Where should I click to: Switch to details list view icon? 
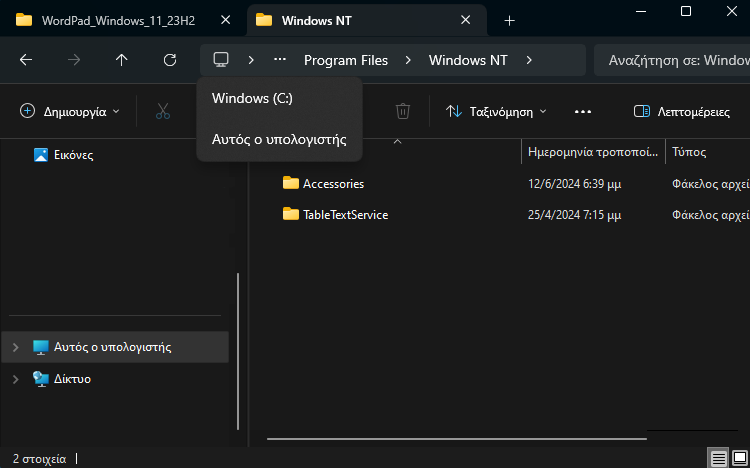pyautogui.click(x=718, y=458)
